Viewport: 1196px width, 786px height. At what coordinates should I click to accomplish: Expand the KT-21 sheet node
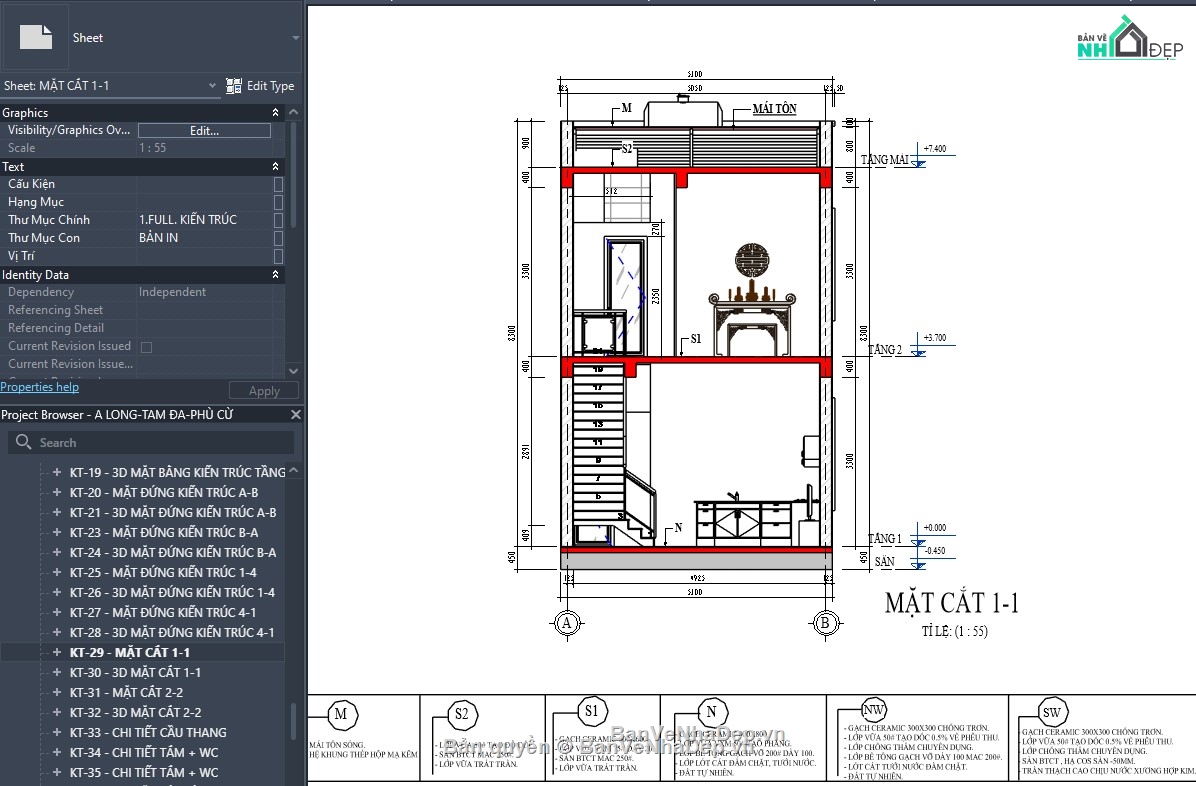[x=56, y=512]
